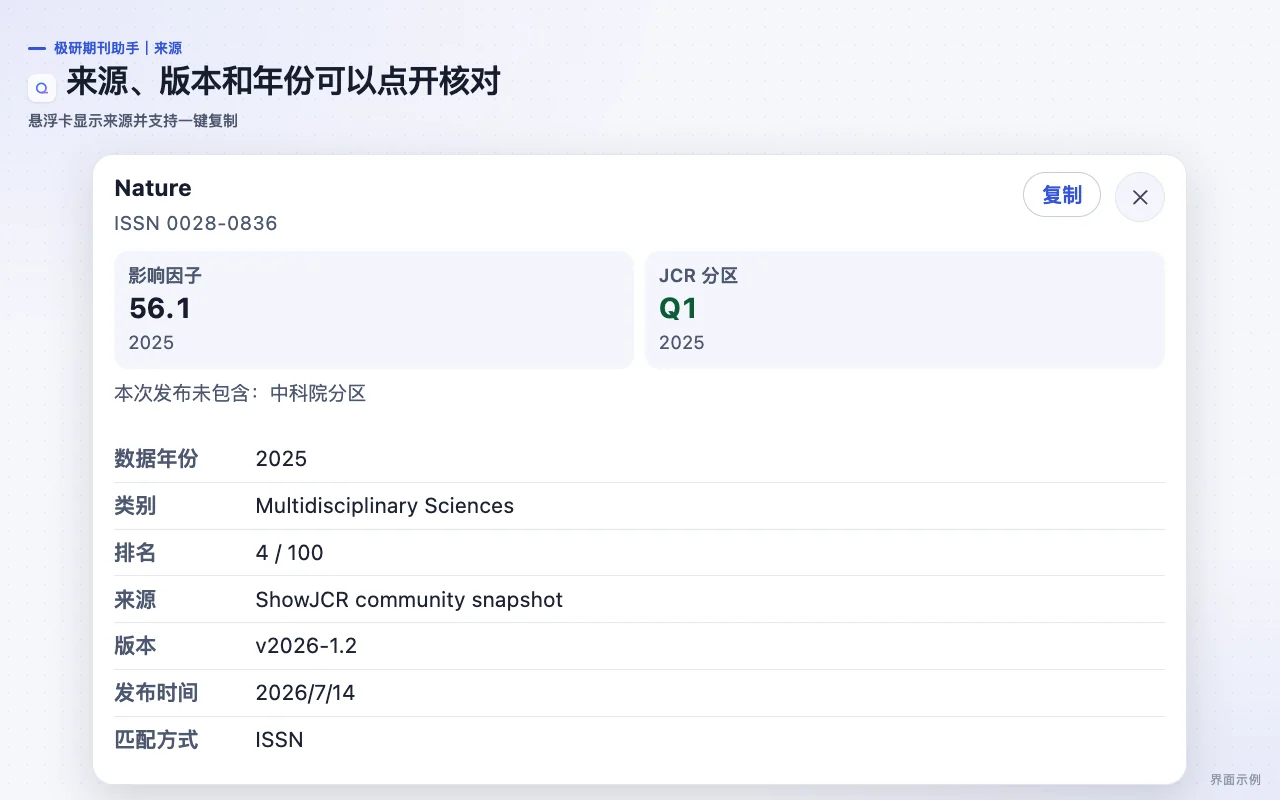Select "Multidisciplinary Sciences" category value

point(385,506)
